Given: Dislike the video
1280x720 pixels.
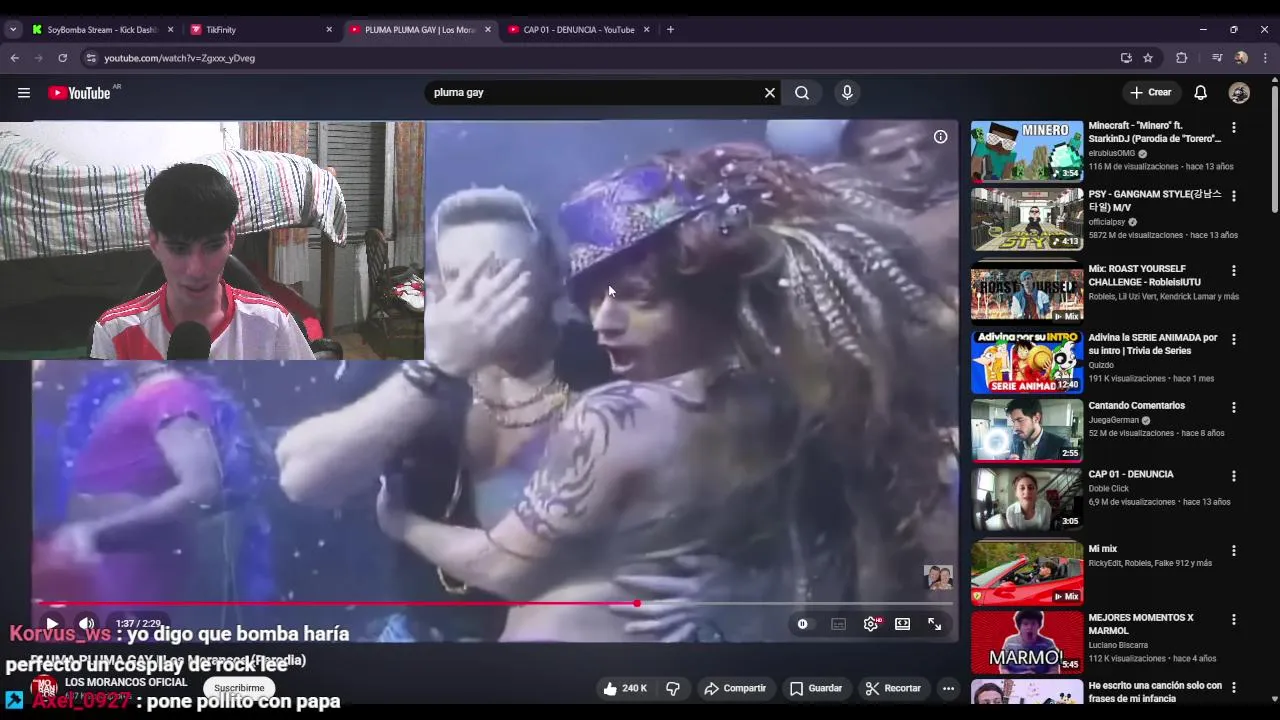Looking at the screenshot, I should point(673,688).
